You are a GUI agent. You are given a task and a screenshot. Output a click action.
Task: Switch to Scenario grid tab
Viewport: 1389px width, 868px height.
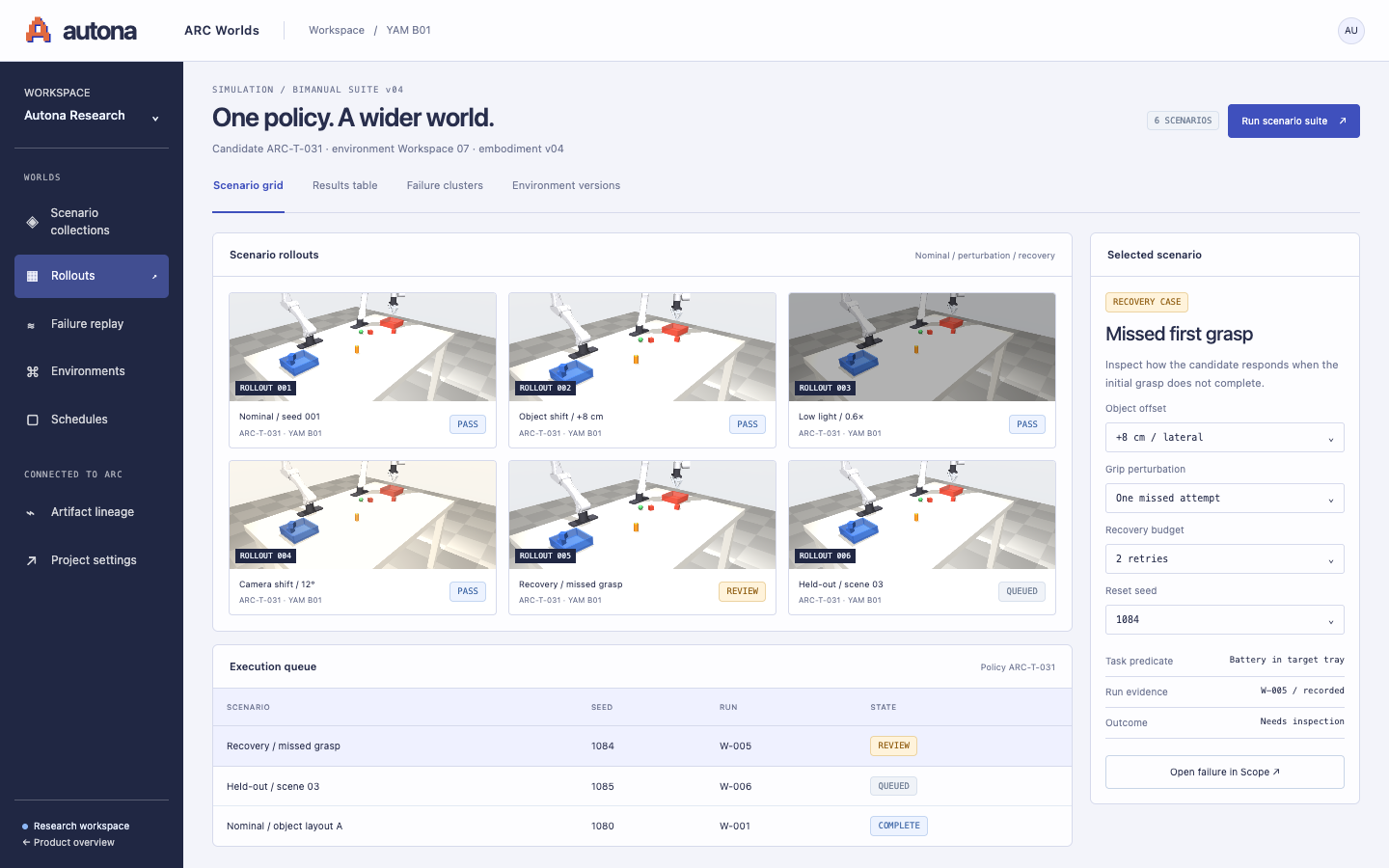248,185
